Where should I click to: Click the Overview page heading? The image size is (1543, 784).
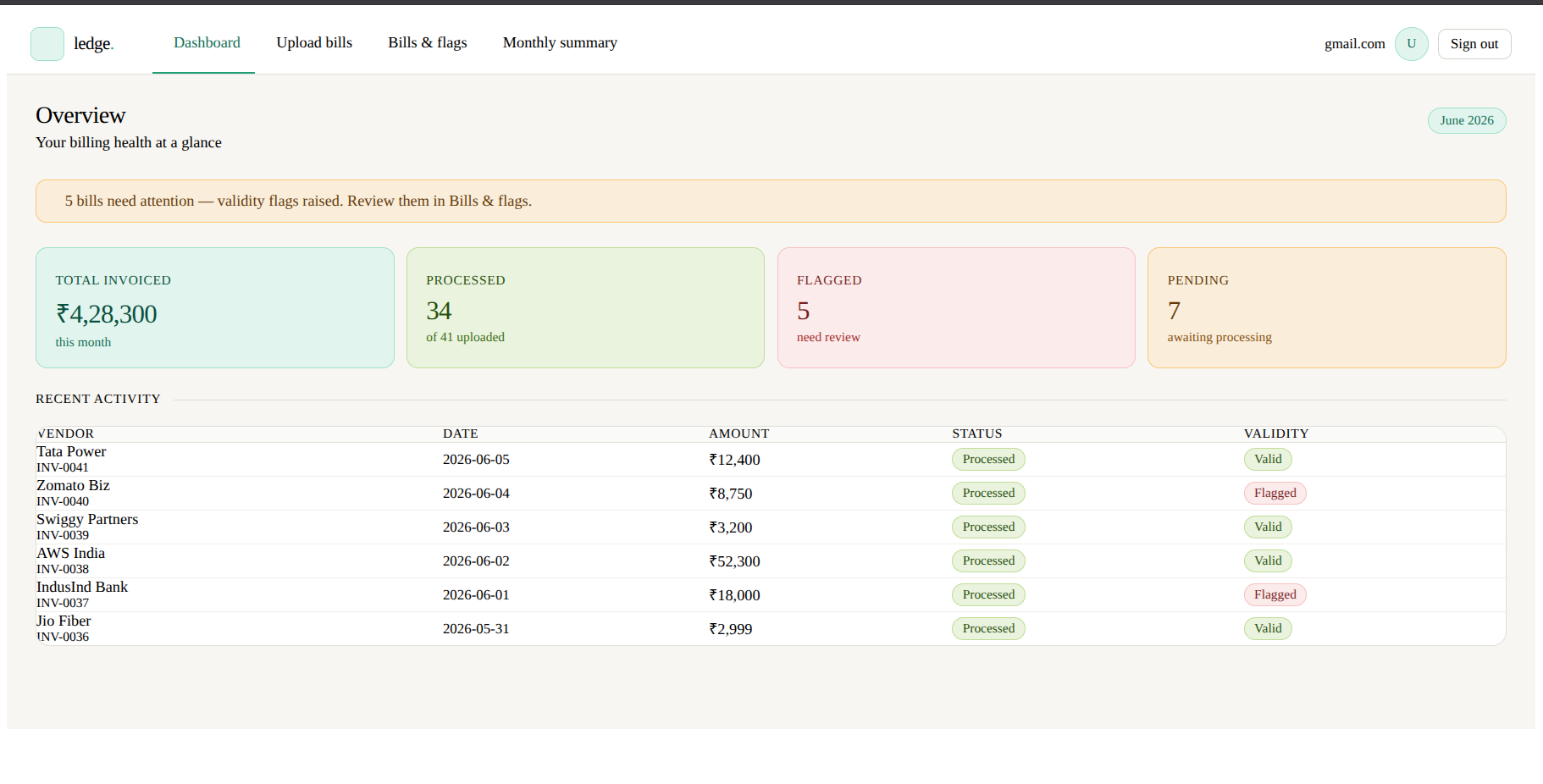point(80,115)
